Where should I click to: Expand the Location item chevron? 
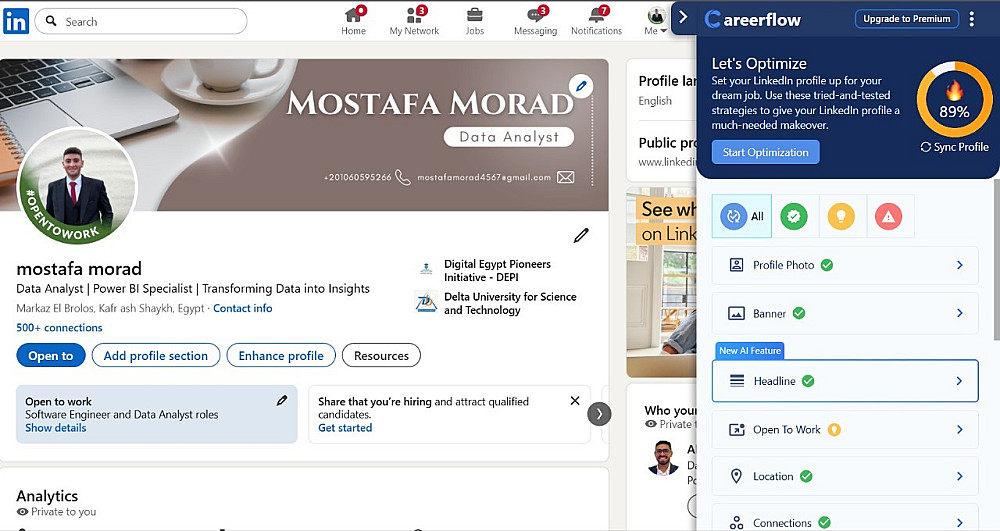pos(959,476)
